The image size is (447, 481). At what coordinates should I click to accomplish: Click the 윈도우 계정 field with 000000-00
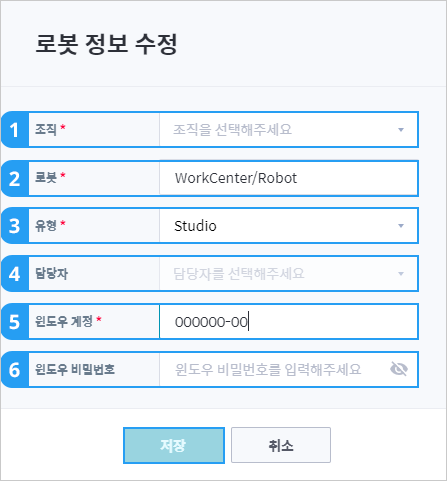coord(288,322)
